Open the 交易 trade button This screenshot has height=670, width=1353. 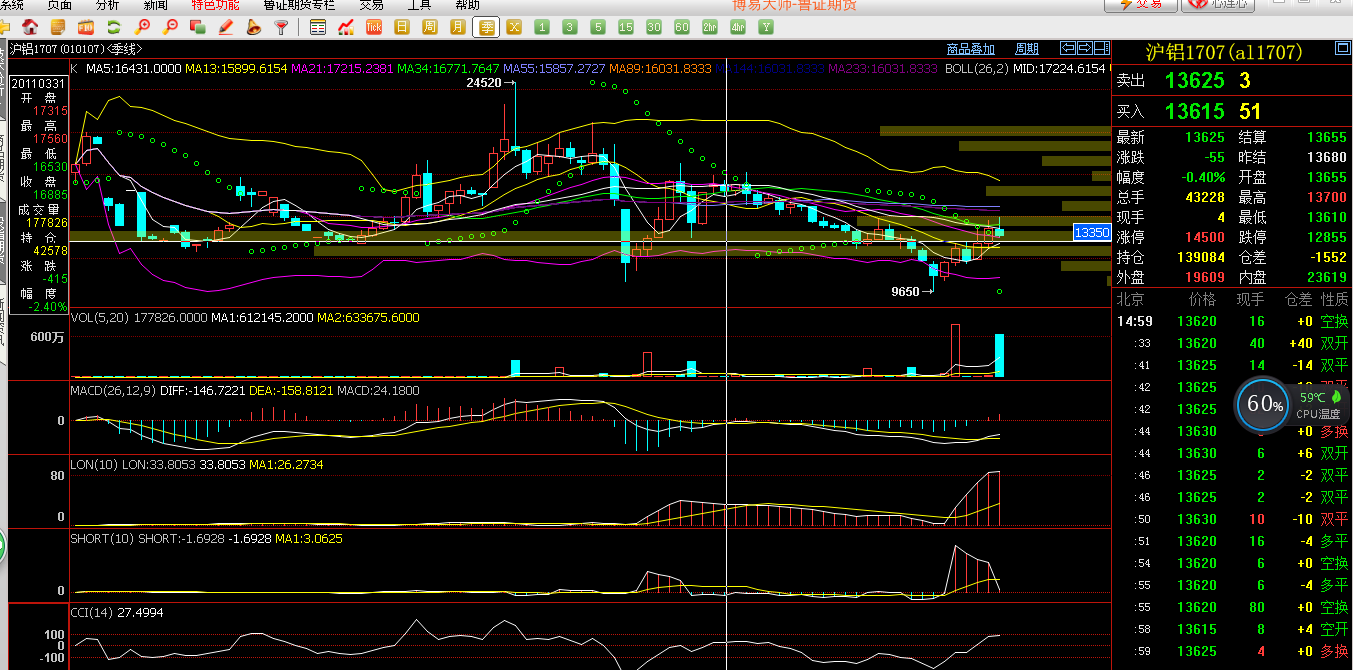pos(1140,4)
